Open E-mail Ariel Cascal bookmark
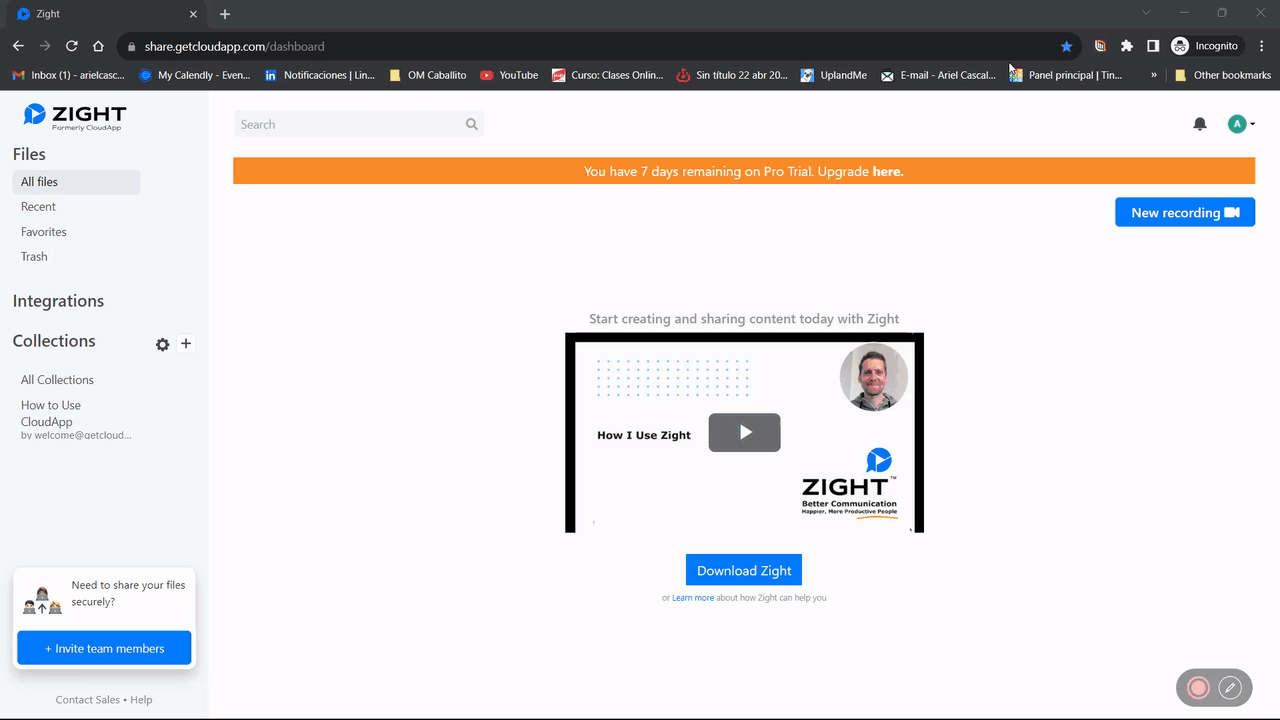 938,75
